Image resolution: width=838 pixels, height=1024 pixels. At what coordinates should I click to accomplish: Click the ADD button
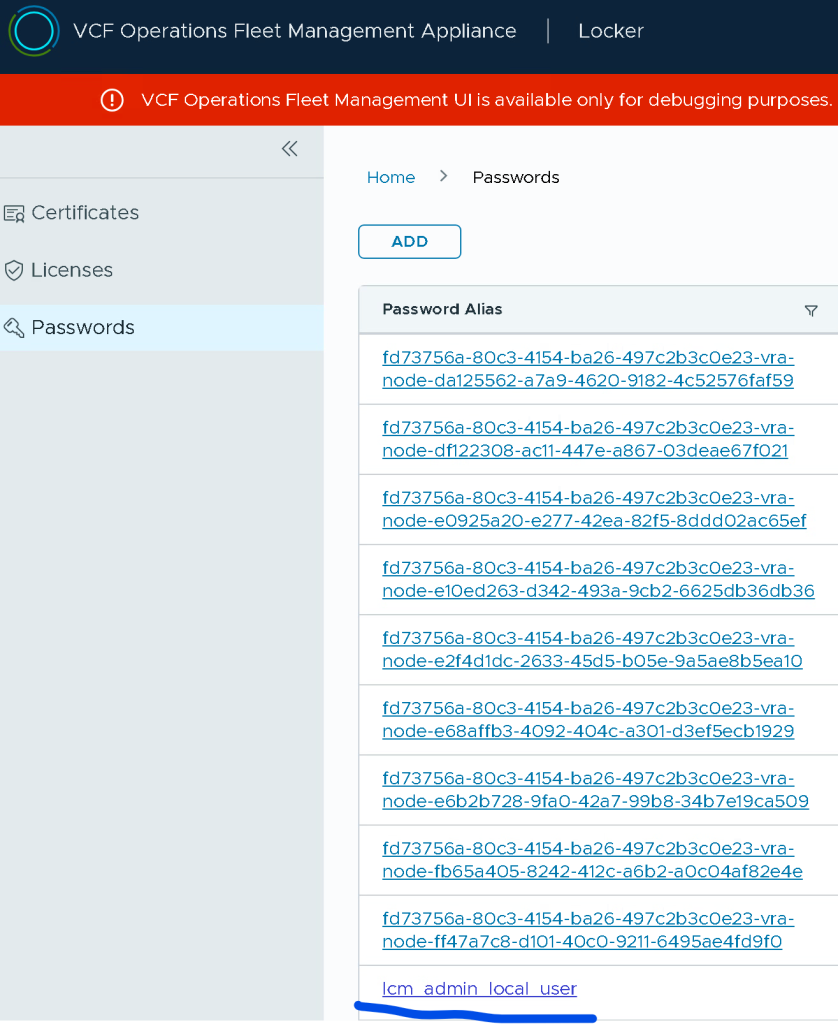(x=409, y=242)
